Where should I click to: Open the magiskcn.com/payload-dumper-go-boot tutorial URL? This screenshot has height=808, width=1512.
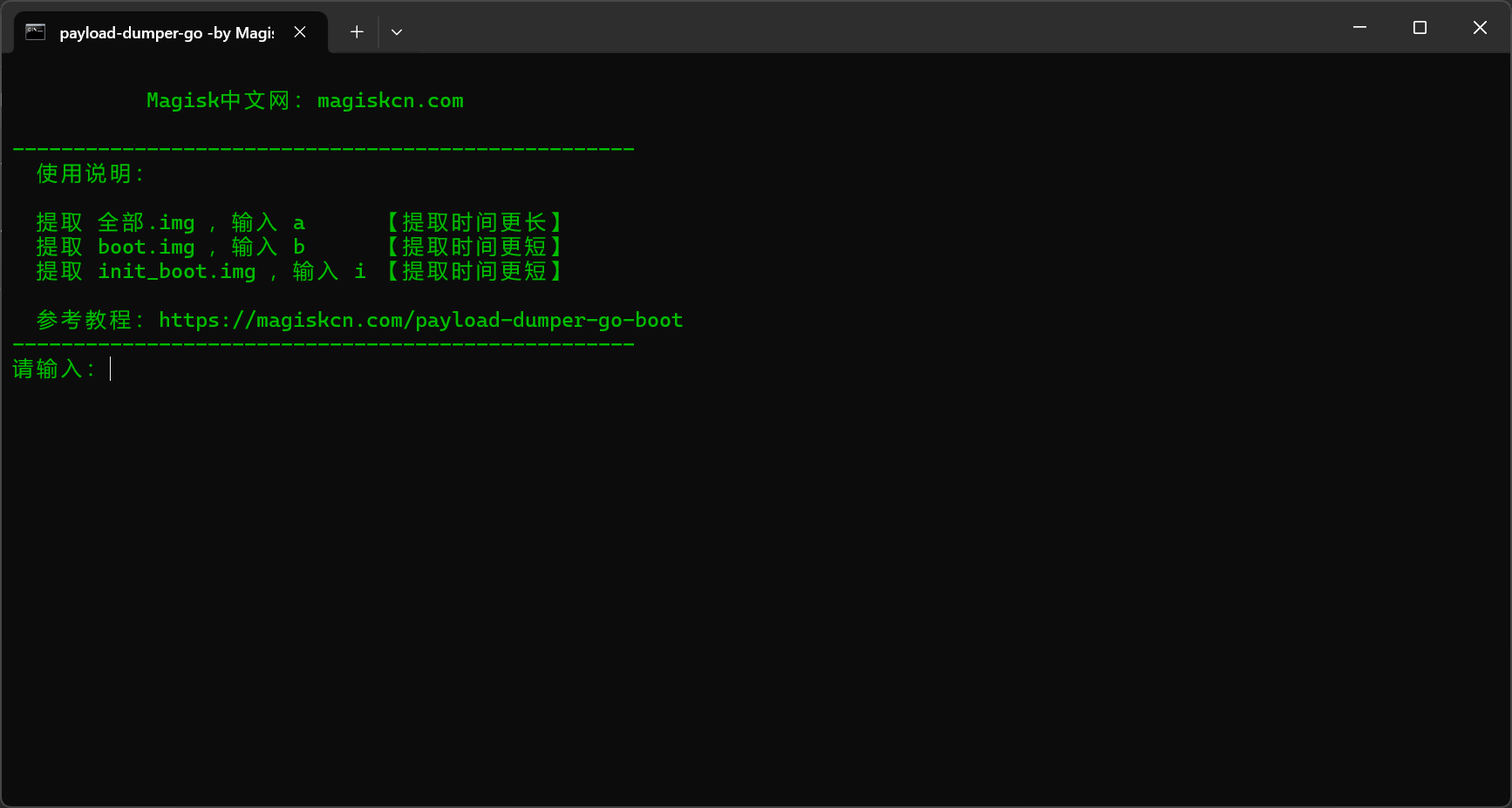pyautogui.click(x=420, y=321)
